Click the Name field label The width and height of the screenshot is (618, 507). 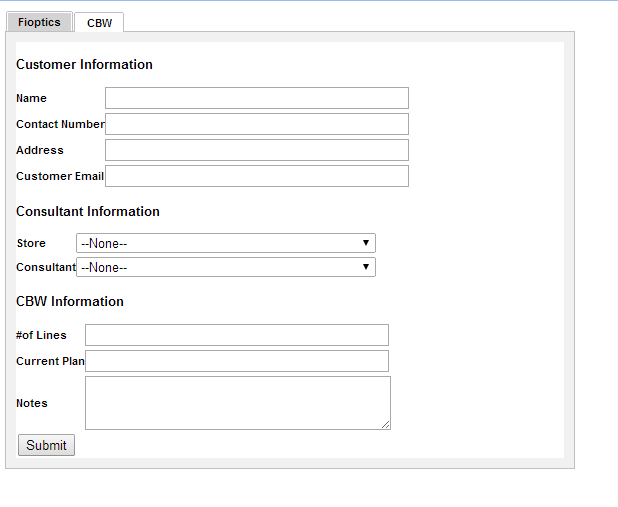[32, 98]
